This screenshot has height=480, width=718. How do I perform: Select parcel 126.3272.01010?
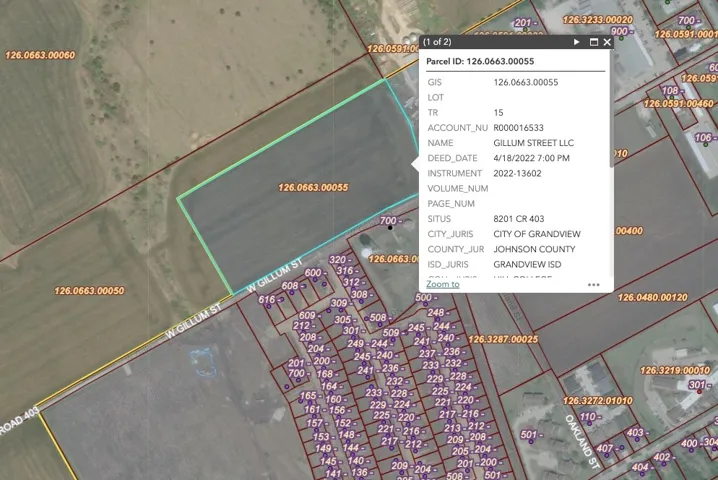coord(598,401)
